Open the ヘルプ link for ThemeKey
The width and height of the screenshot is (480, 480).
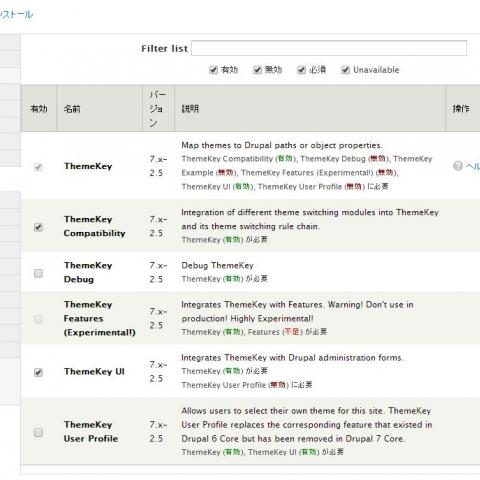473,166
